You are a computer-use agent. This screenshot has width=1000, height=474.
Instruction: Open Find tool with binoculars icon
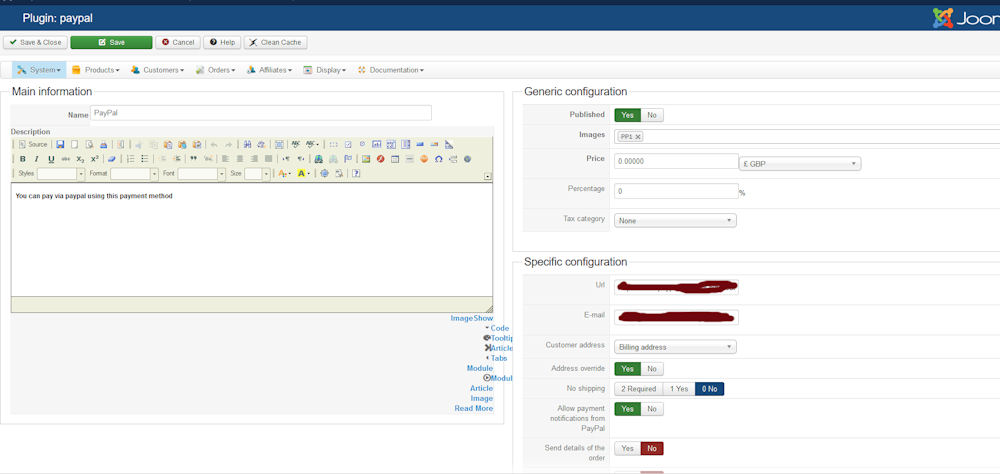click(247, 145)
